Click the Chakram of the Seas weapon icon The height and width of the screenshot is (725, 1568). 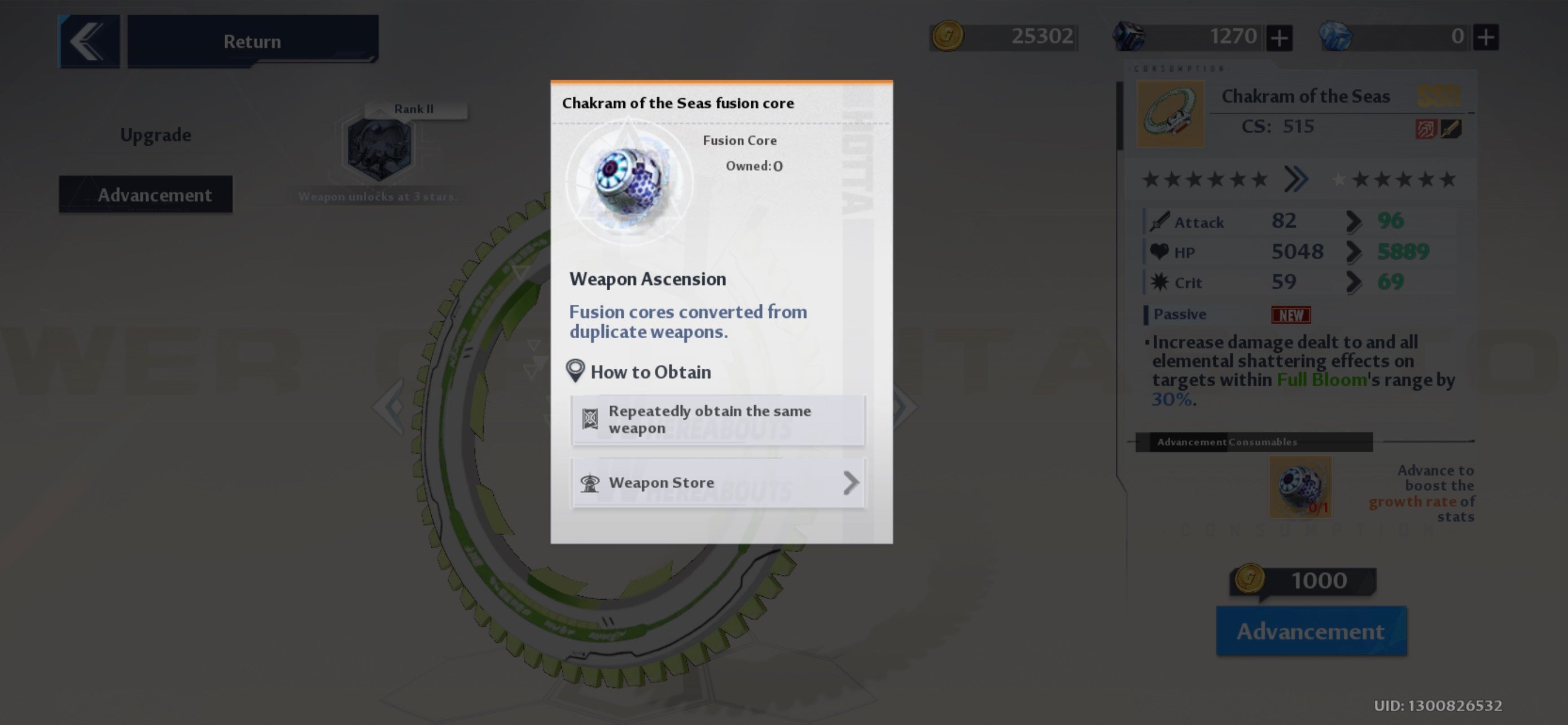1170,115
